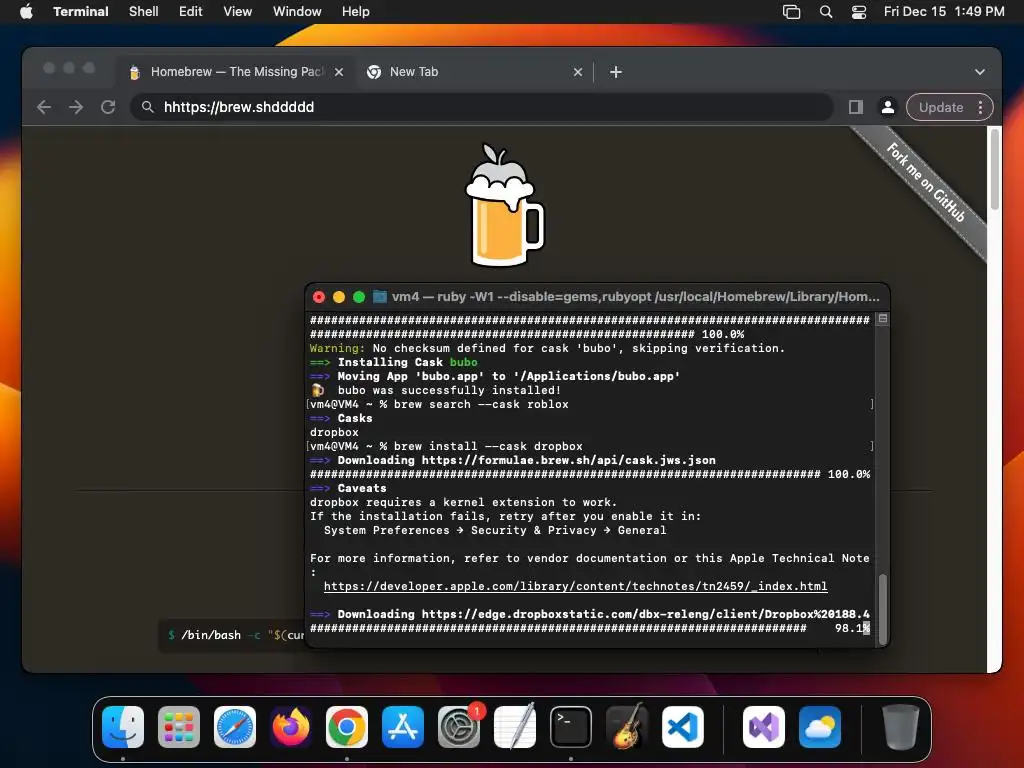Click the /bin/bash install command box
Viewport: 1024px width, 768px height.
[x=232, y=635]
